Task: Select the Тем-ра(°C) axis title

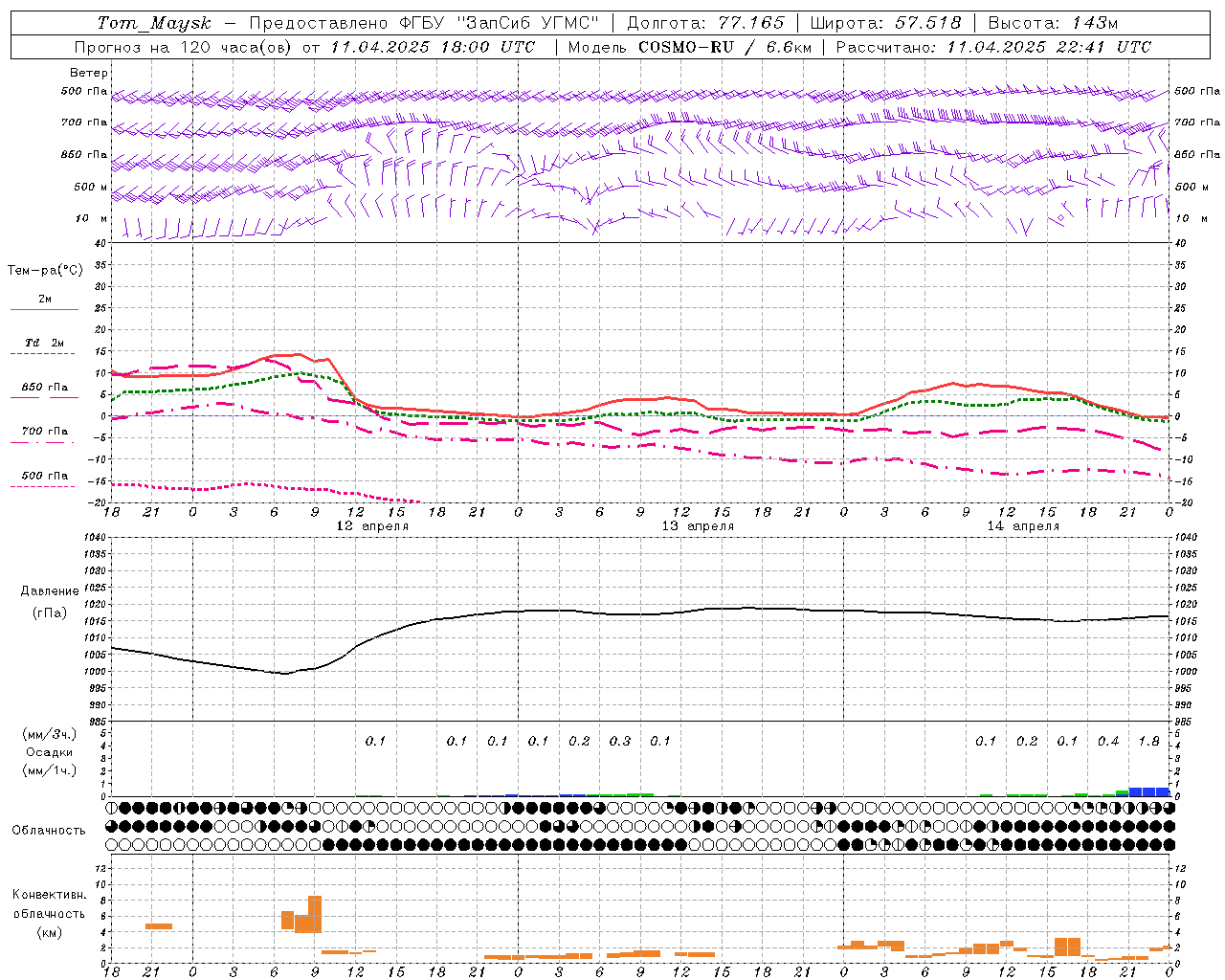Action: pos(45,271)
